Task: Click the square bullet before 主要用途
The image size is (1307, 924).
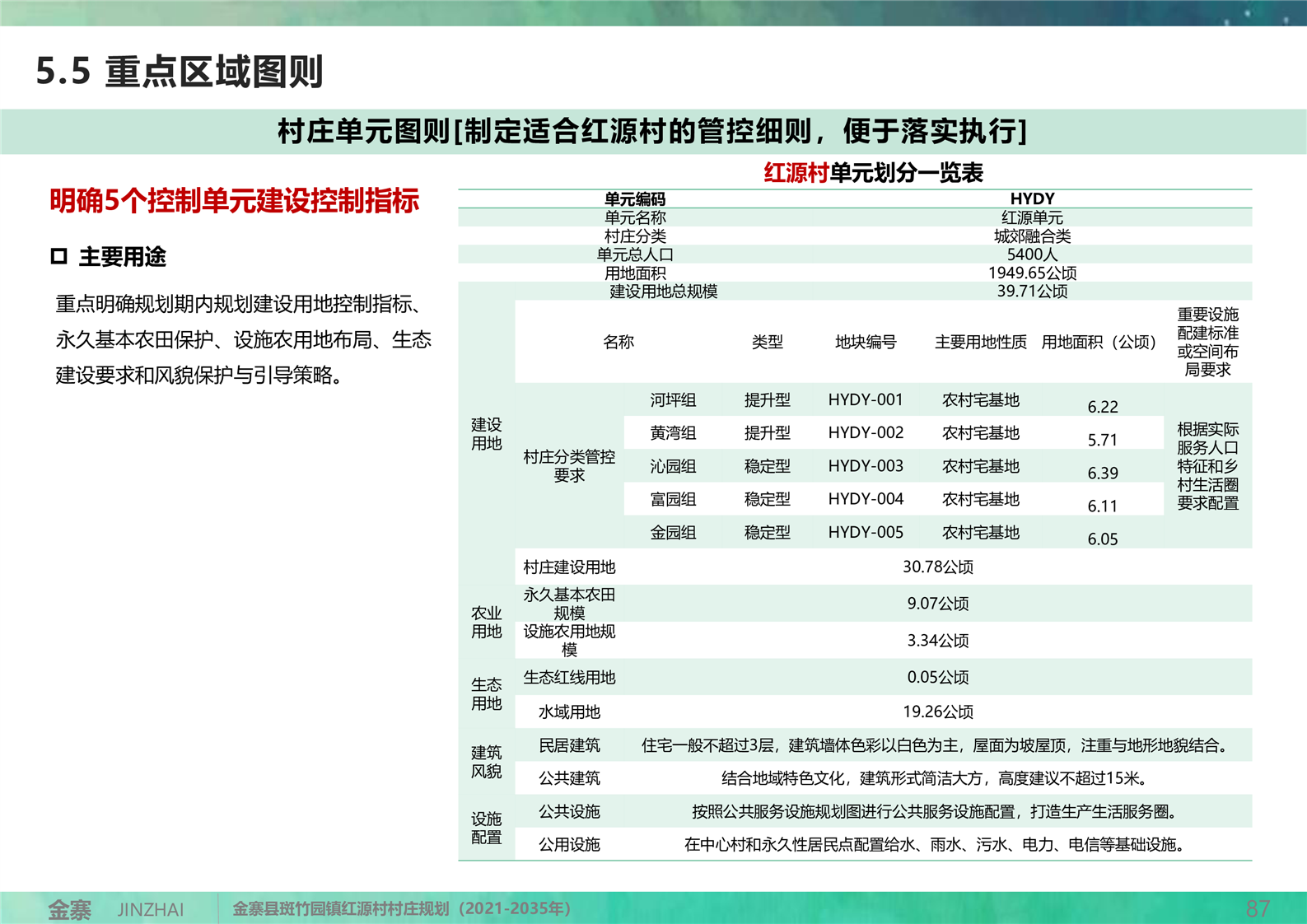Action: point(58,257)
